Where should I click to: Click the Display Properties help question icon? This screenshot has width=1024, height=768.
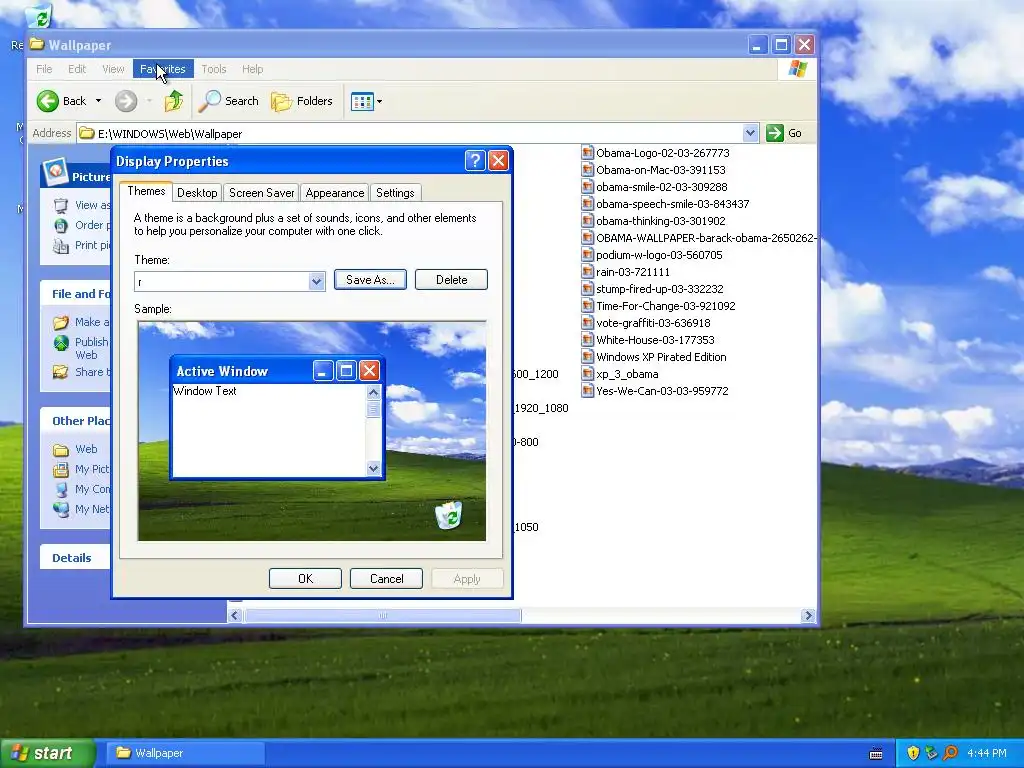coord(475,161)
